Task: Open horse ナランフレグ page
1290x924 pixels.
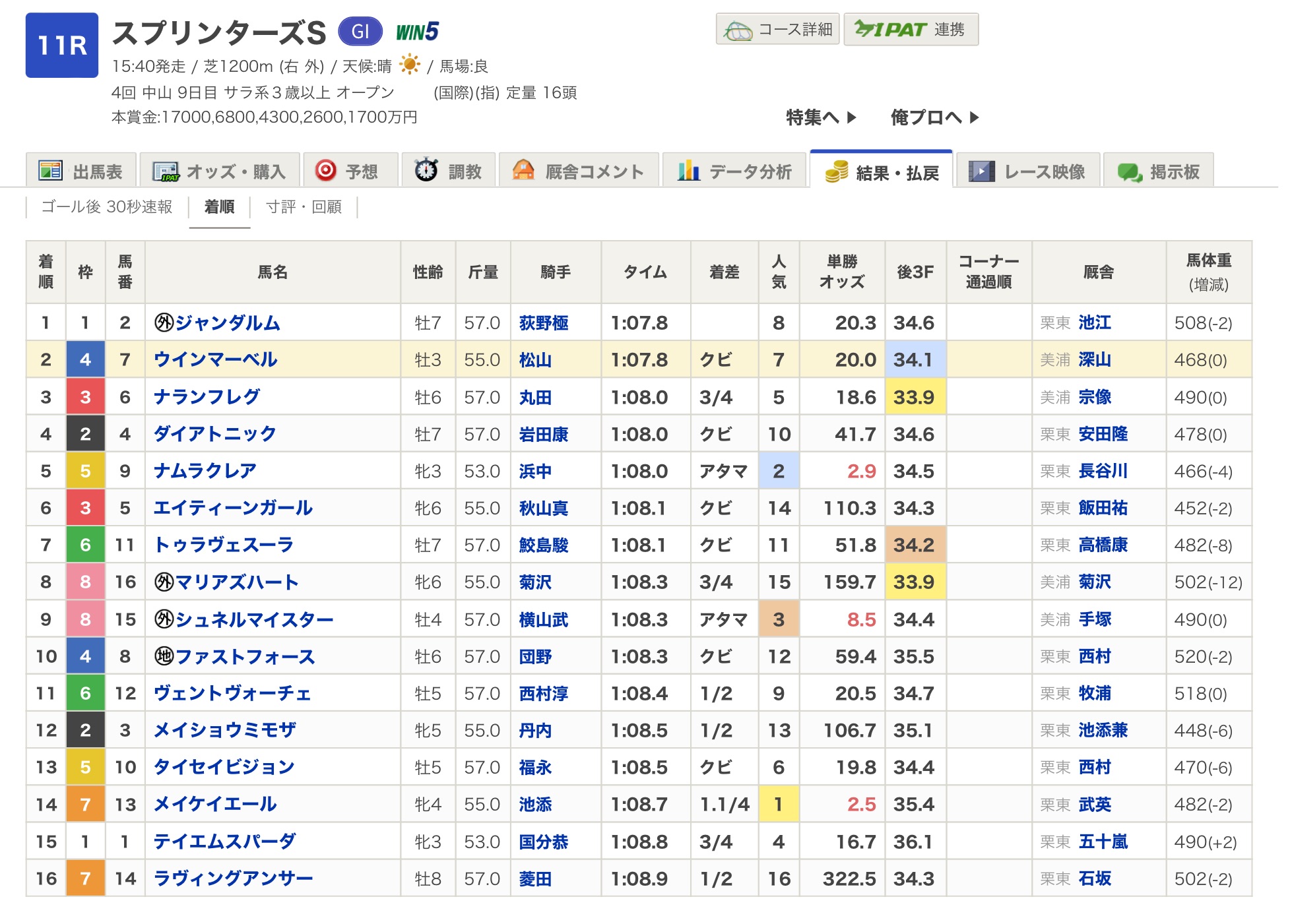Action: pyautogui.click(x=207, y=397)
